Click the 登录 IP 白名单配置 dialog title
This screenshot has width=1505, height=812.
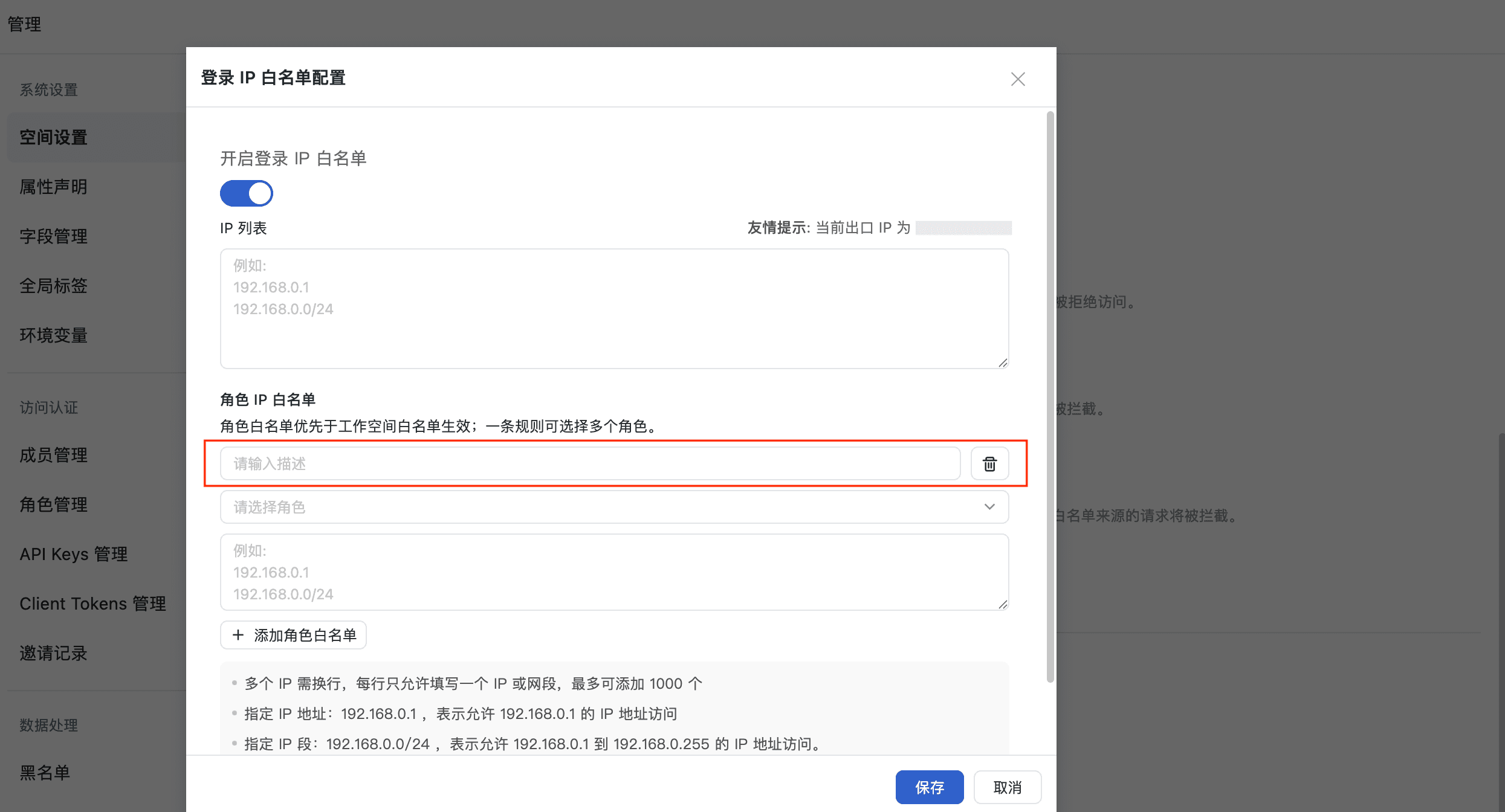click(273, 78)
